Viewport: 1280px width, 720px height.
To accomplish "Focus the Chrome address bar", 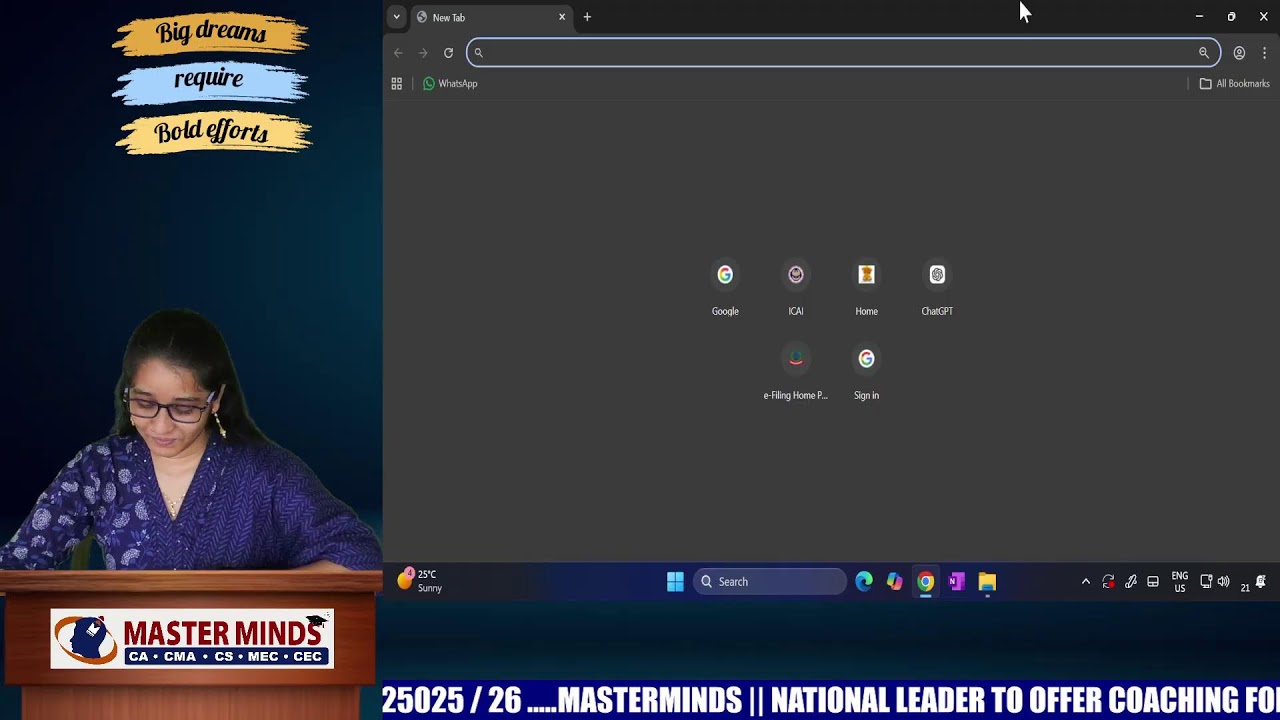I will pos(843,53).
